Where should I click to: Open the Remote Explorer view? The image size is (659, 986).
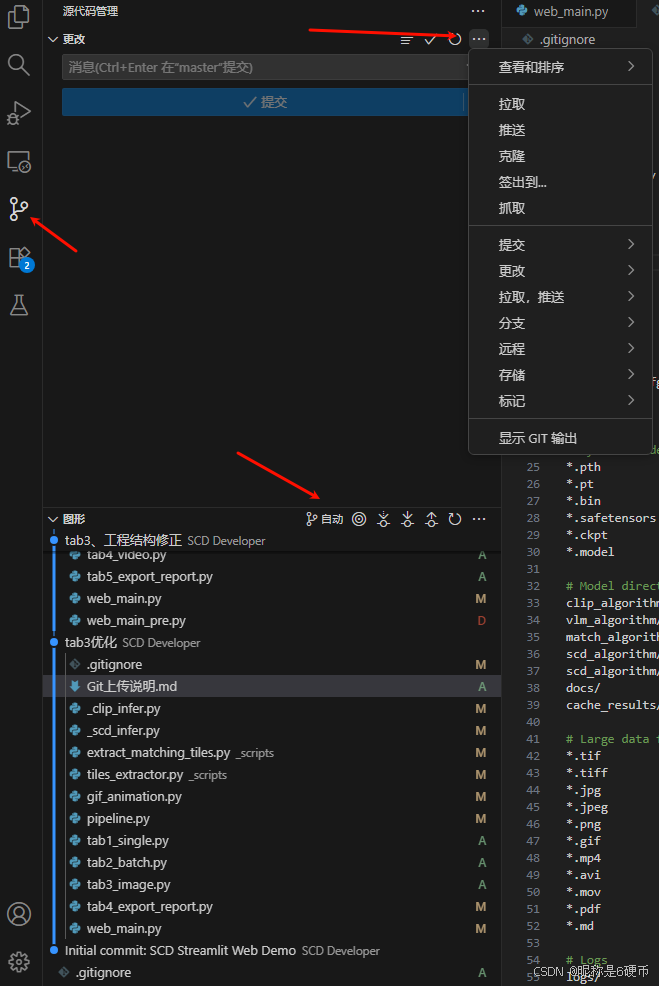click(19, 162)
